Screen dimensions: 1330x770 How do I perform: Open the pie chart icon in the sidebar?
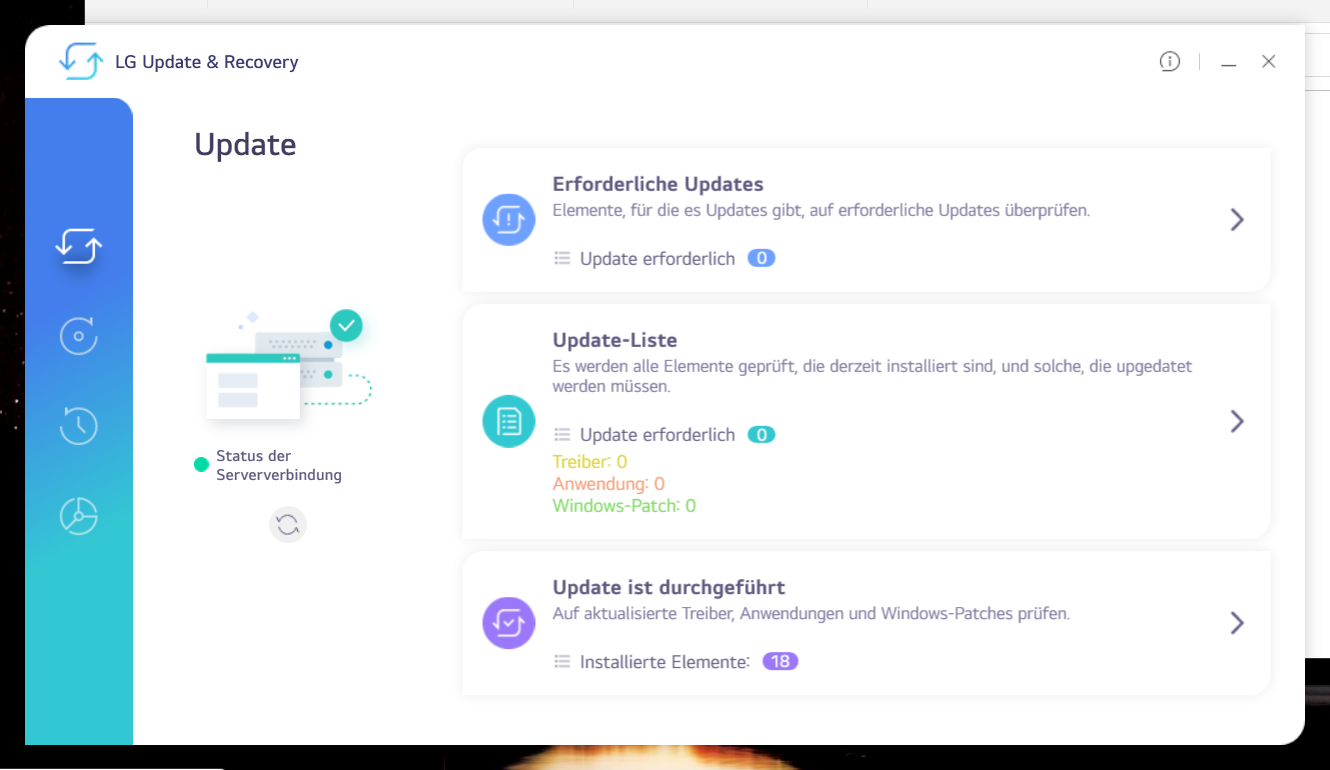79,516
